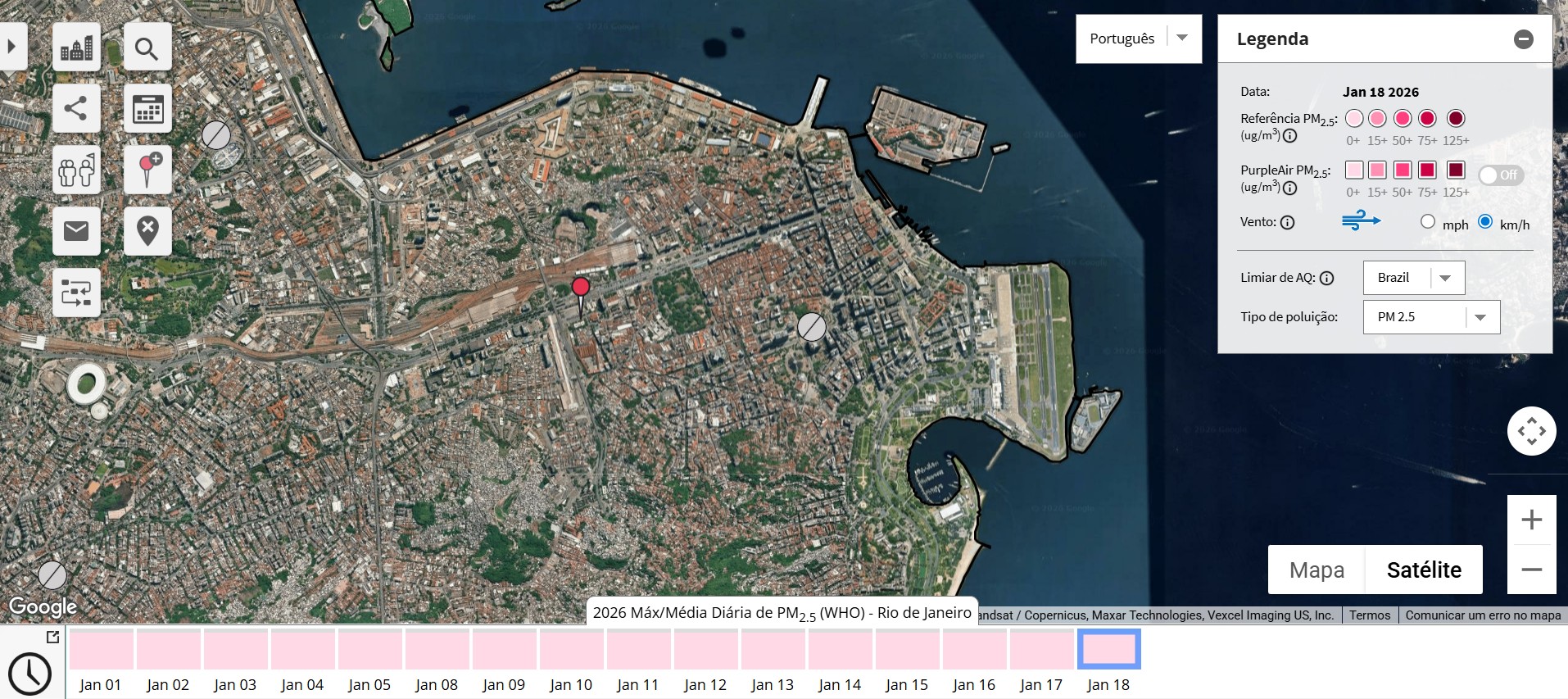This screenshot has height=699, width=1568.
Task: Click the Jan 18 2026 date text
Action: pos(1380,92)
